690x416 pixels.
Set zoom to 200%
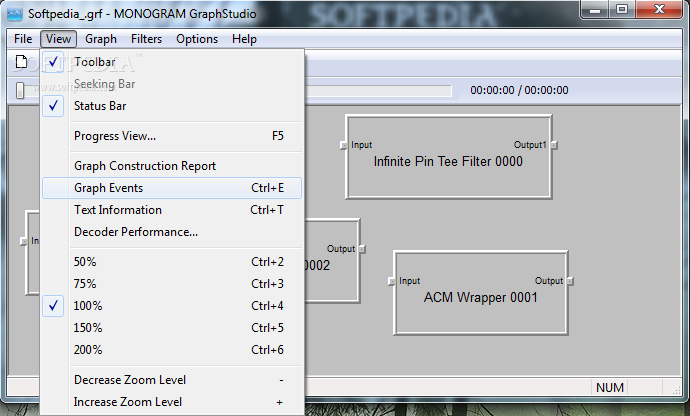(172, 350)
